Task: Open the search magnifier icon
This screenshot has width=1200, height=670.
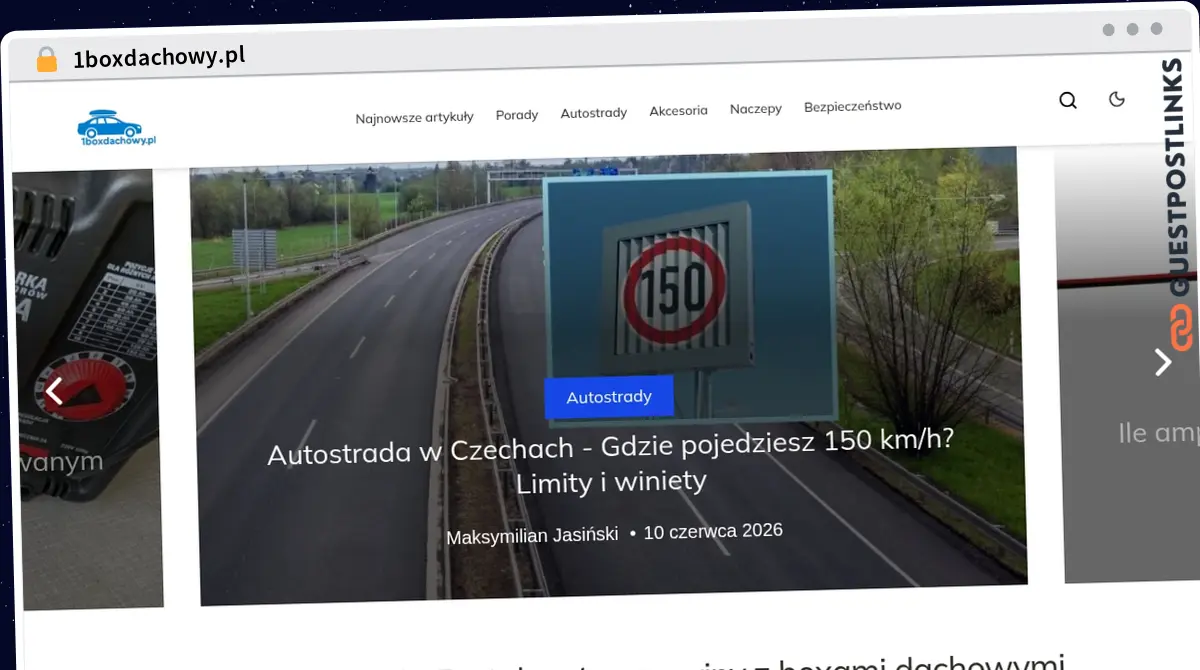Action: [1068, 100]
